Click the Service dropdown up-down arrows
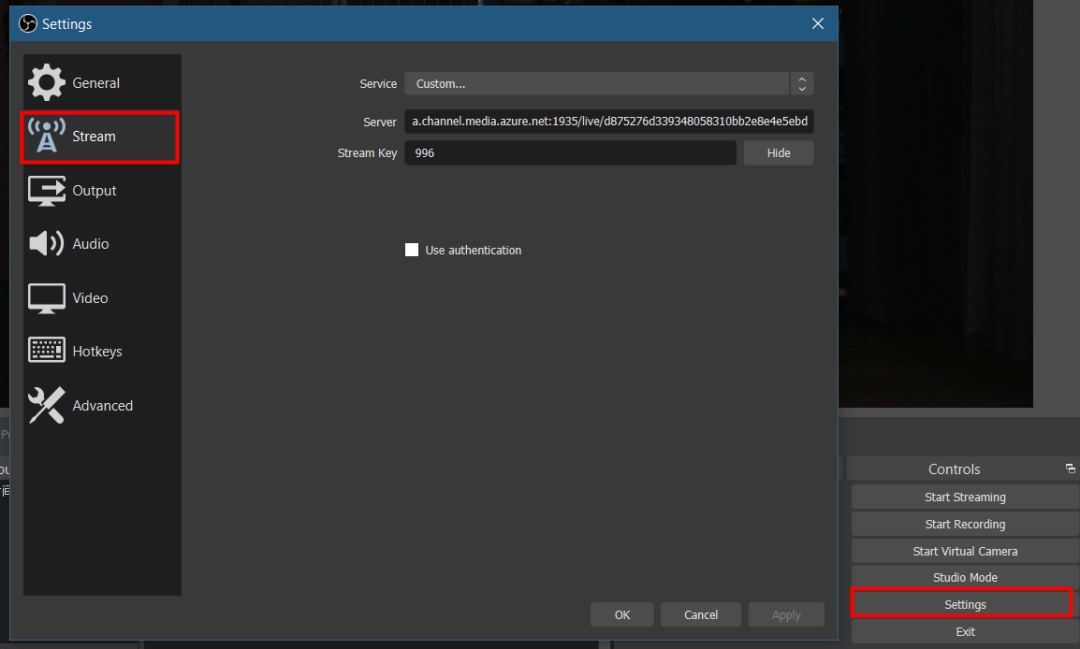1080x649 pixels. pos(802,83)
